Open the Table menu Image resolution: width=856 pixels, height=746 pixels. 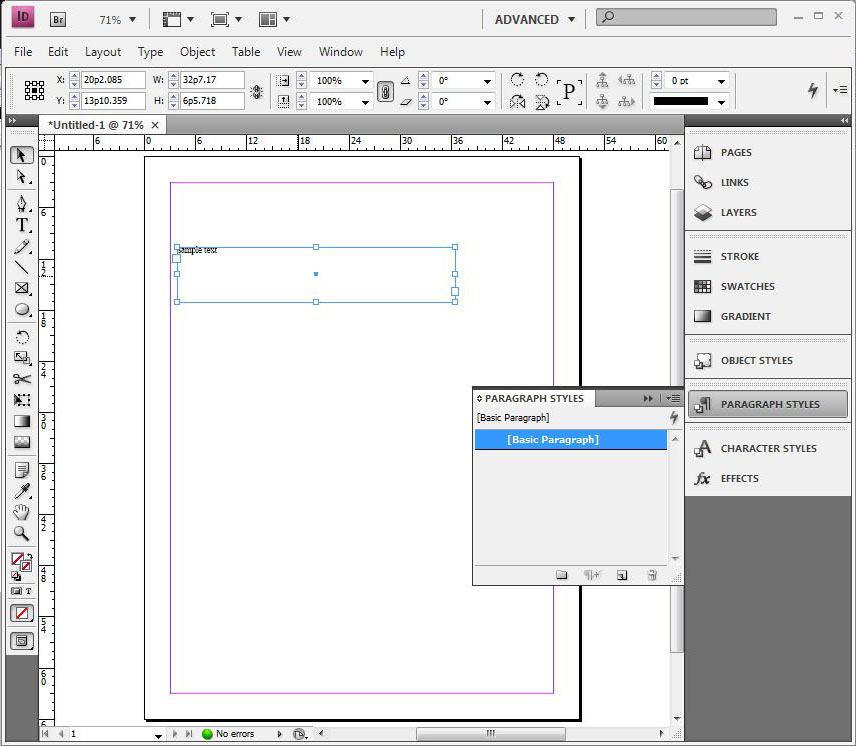(246, 52)
